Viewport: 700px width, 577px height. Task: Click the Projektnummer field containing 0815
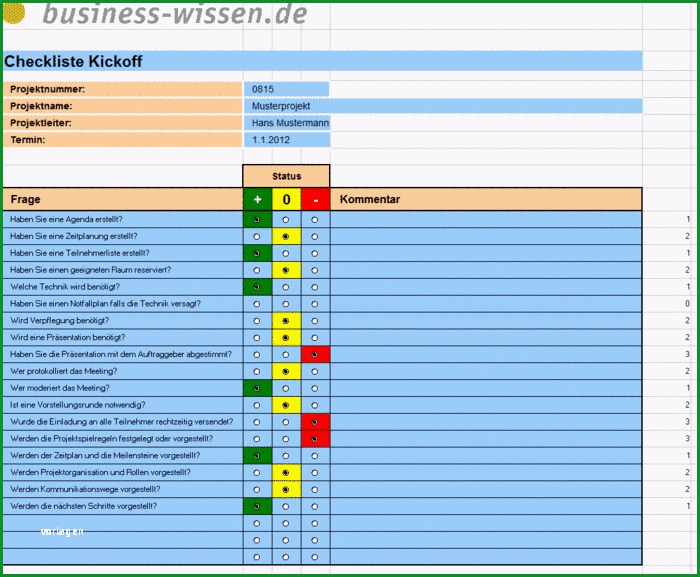(x=286, y=89)
